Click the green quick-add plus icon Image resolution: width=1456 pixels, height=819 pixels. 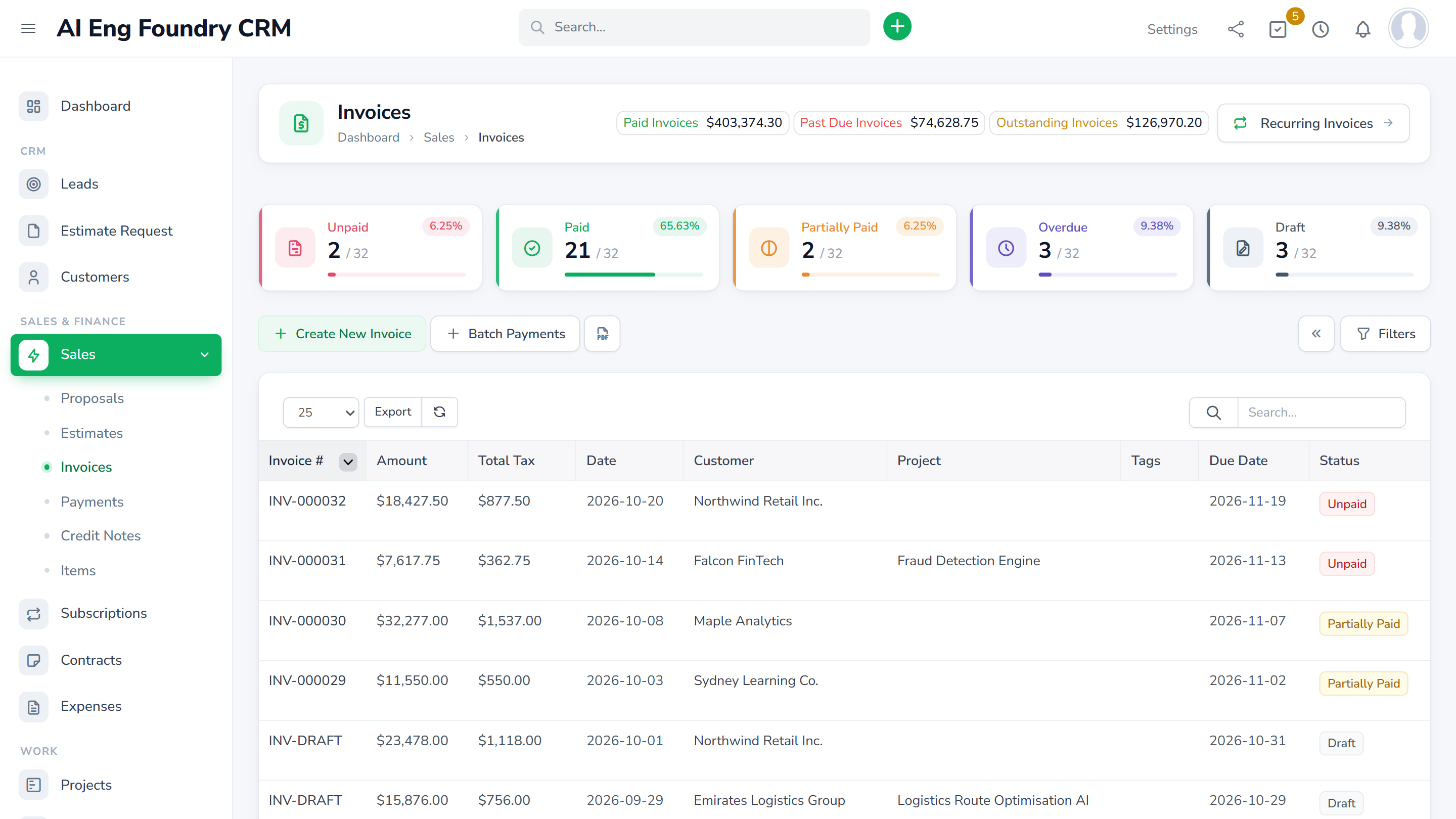(897, 27)
